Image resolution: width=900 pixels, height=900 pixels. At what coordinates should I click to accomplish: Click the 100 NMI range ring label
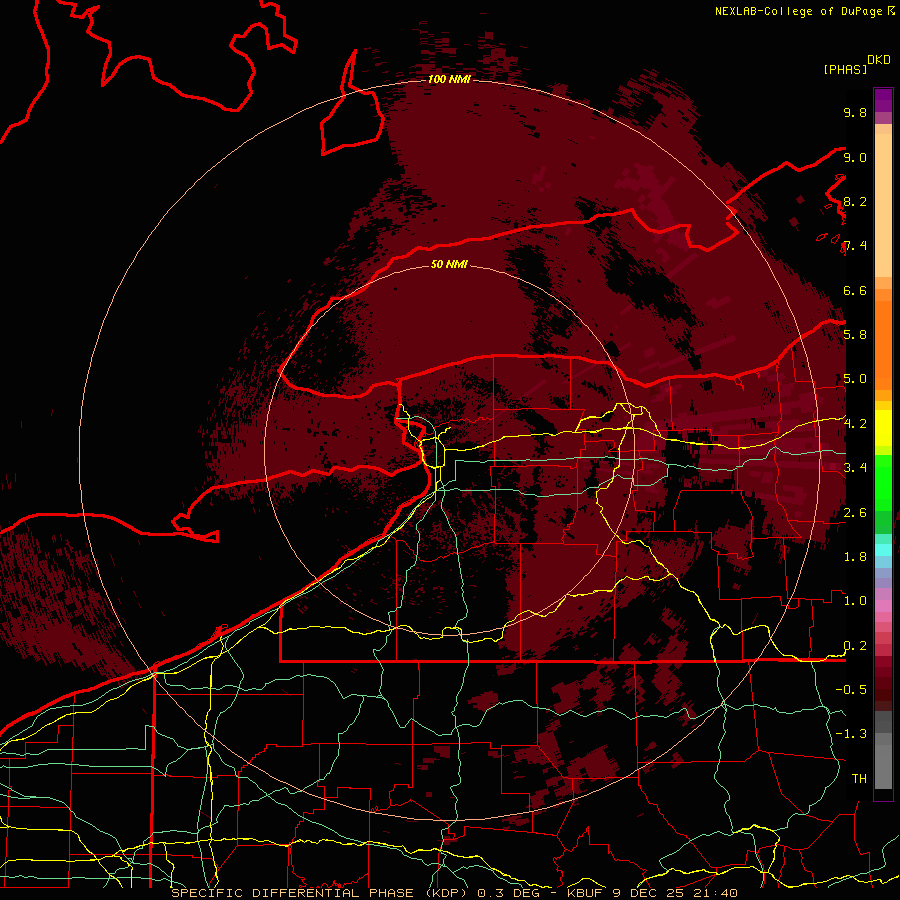click(x=449, y=79)
